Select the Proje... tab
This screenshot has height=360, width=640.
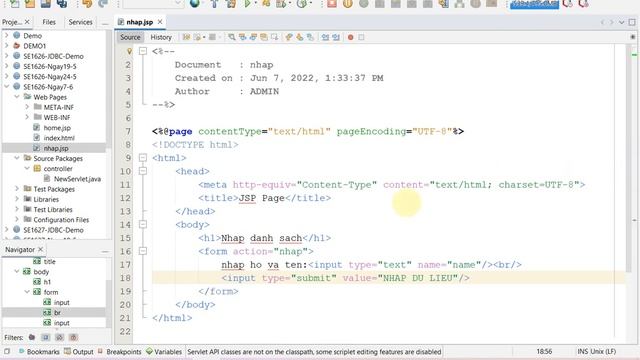(12, 22)
